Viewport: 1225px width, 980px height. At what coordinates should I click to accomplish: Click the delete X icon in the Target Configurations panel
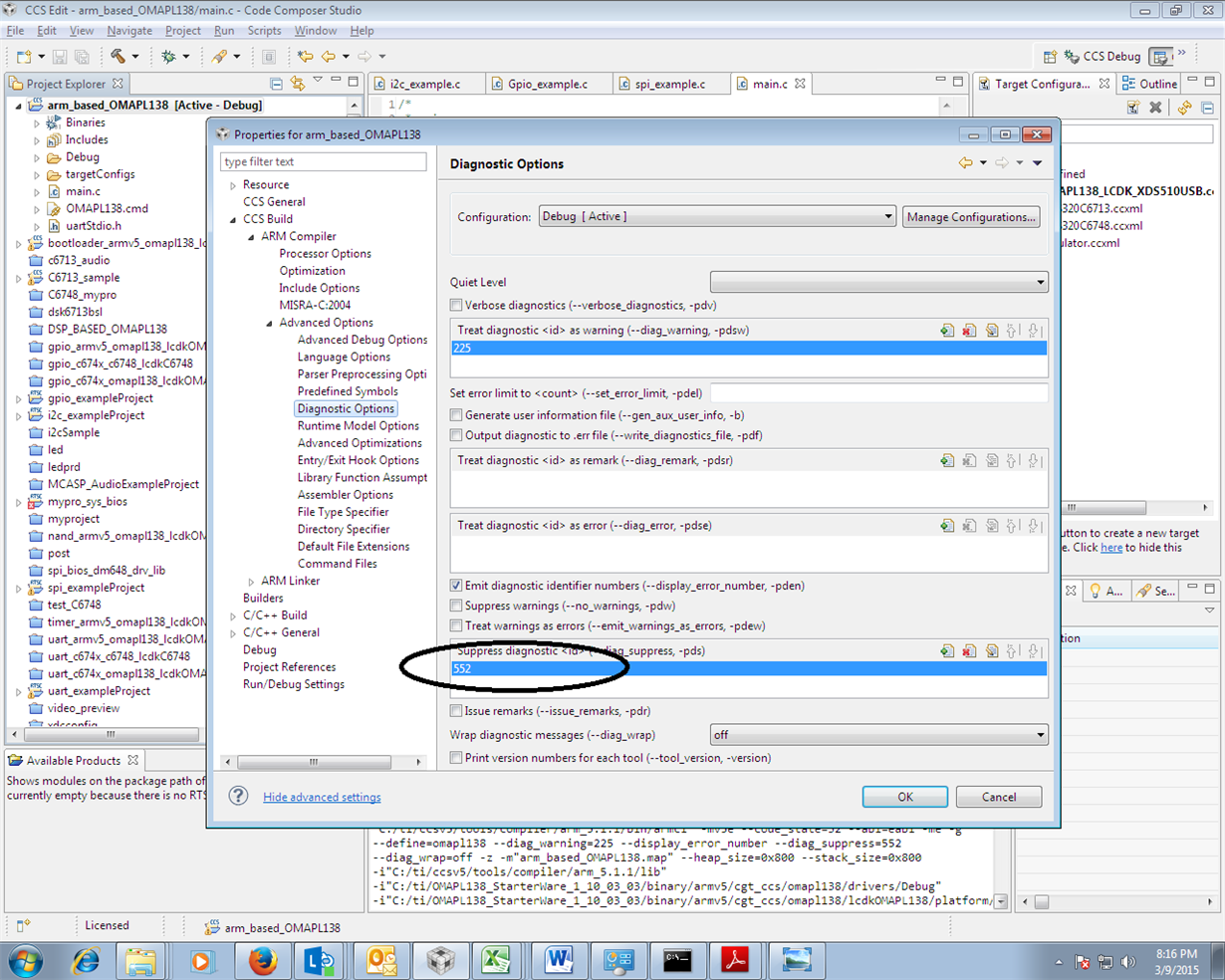click(1155, 108)
